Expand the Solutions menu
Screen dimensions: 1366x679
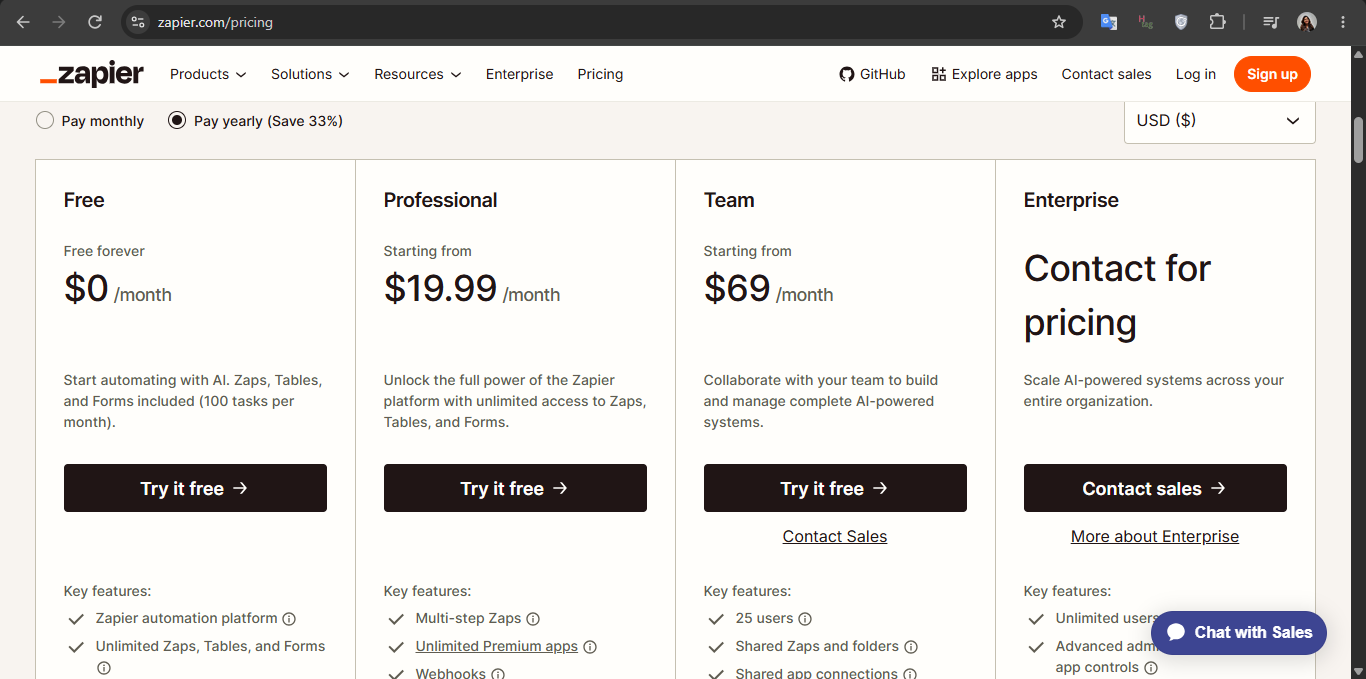click(310, 74)
